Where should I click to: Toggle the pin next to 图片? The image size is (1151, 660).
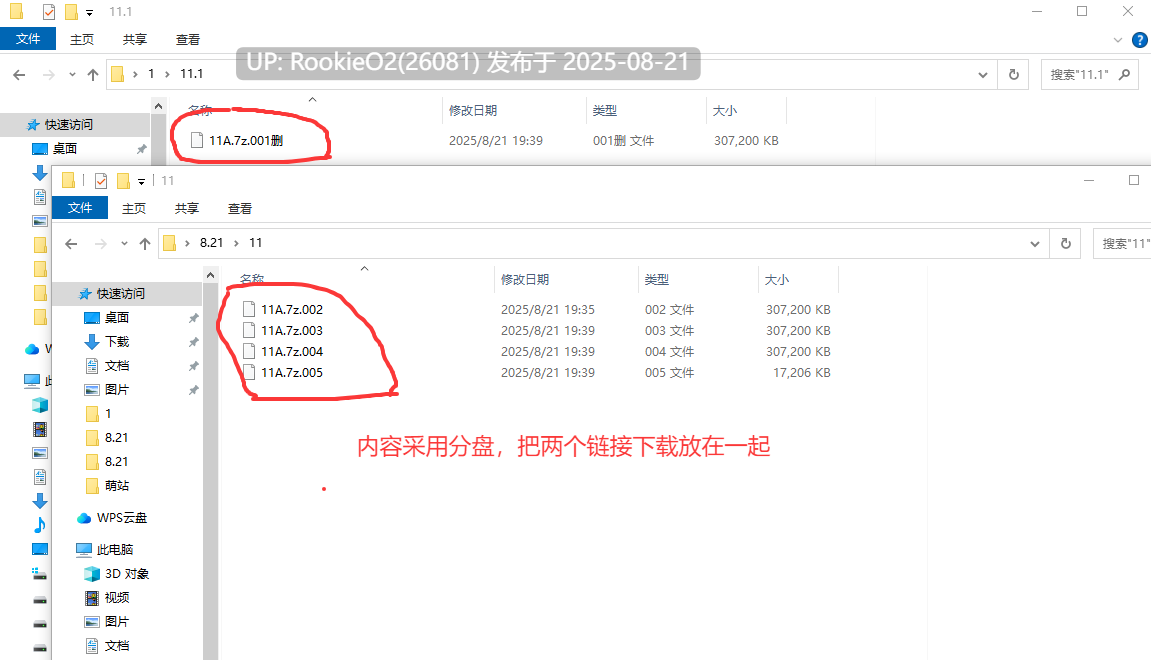coord(194,390)
